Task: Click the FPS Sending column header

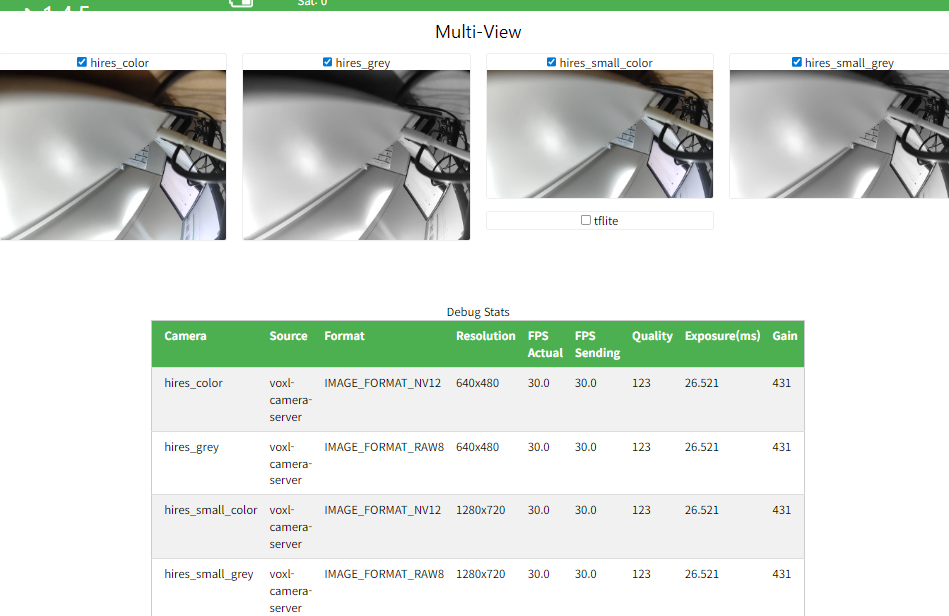Action: (x=597, y=344)
